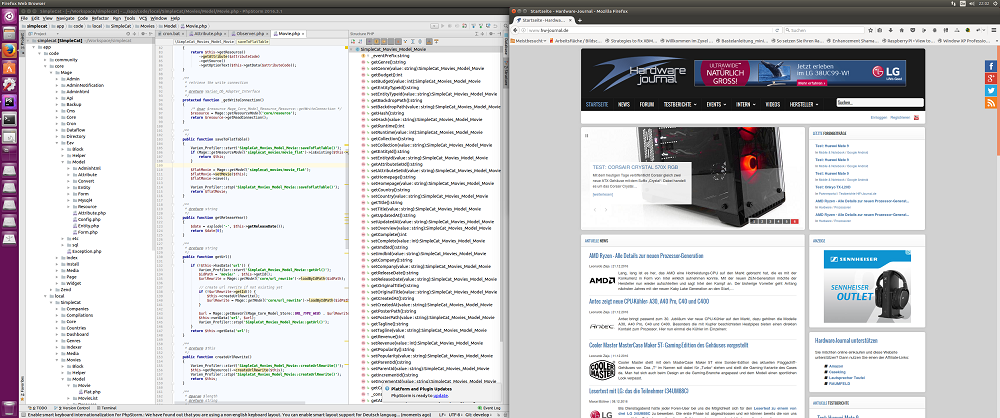Launch Terminal from the Ubuntu dock
This screenshot has height=418, width=1000.
(x=10, y=118)
